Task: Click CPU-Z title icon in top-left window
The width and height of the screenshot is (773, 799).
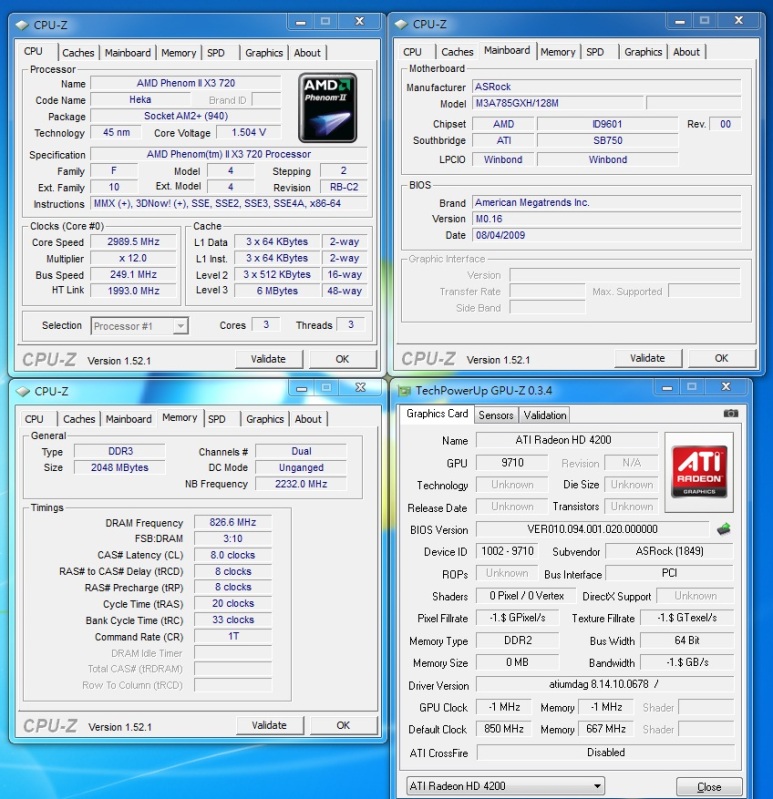Action: (x=22, y=25)
